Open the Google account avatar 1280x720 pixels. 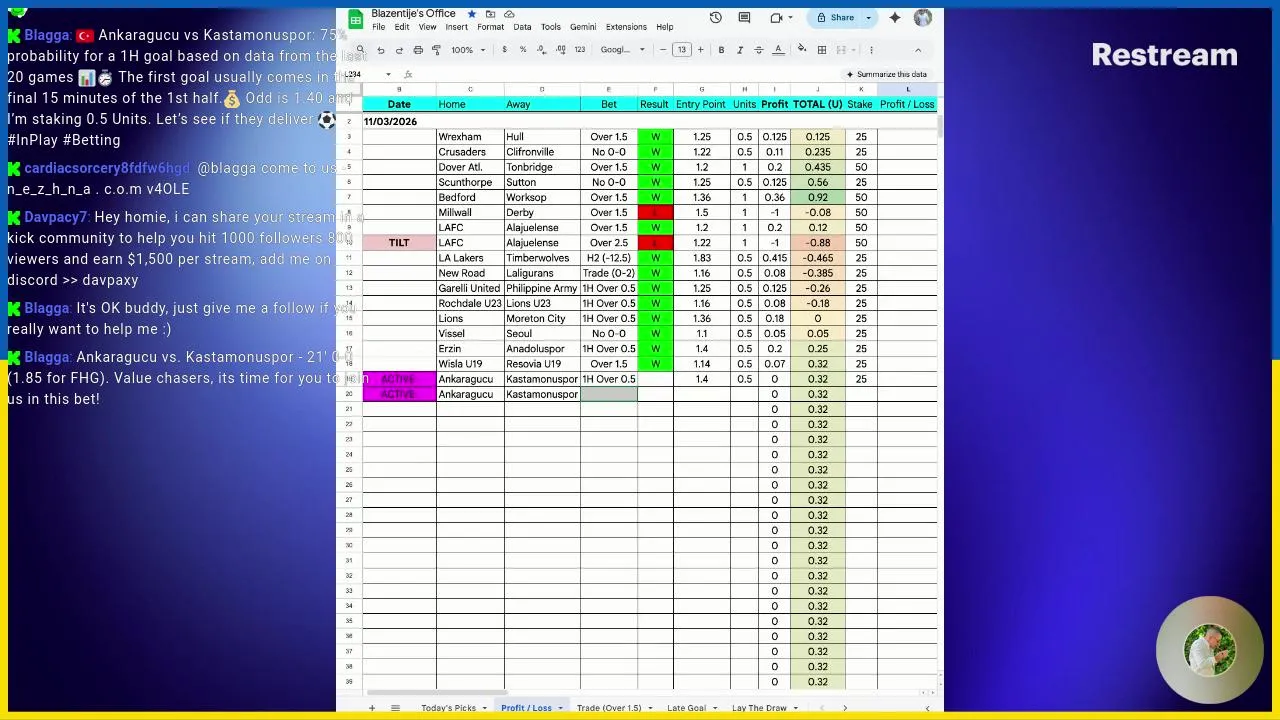[923, 17]
